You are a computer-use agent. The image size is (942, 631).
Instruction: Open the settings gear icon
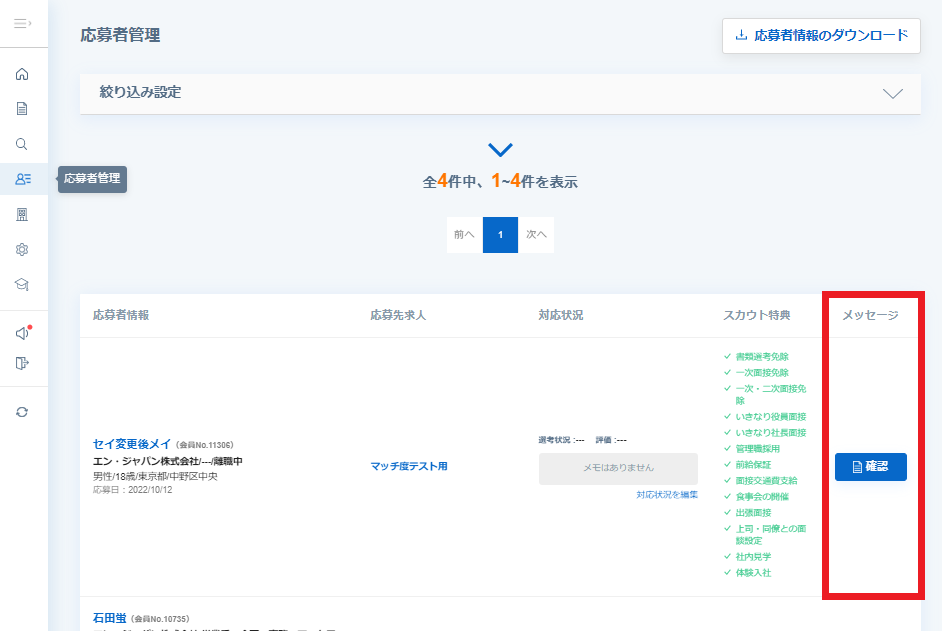coord(22,249)
